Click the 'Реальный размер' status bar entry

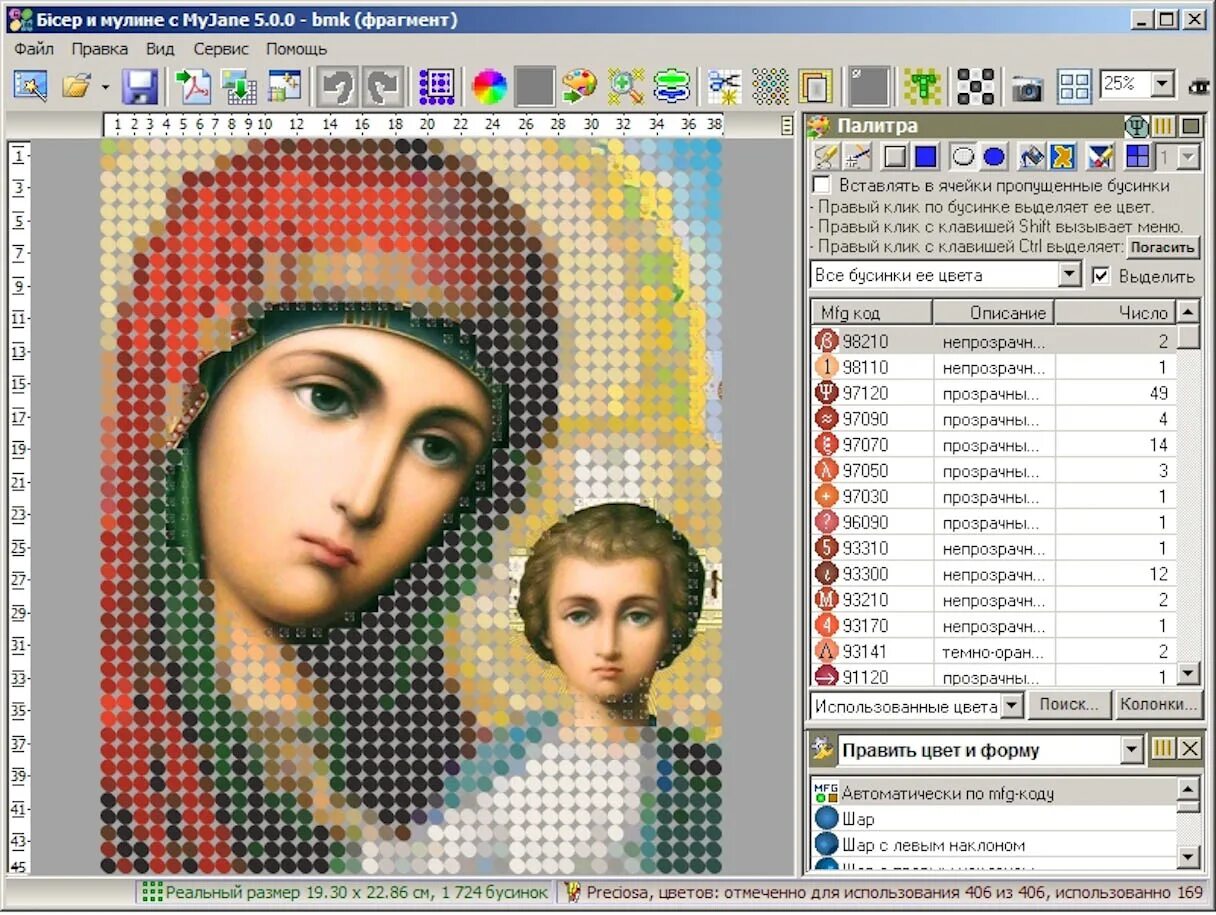pyautogui.click(x=345, y=892)
